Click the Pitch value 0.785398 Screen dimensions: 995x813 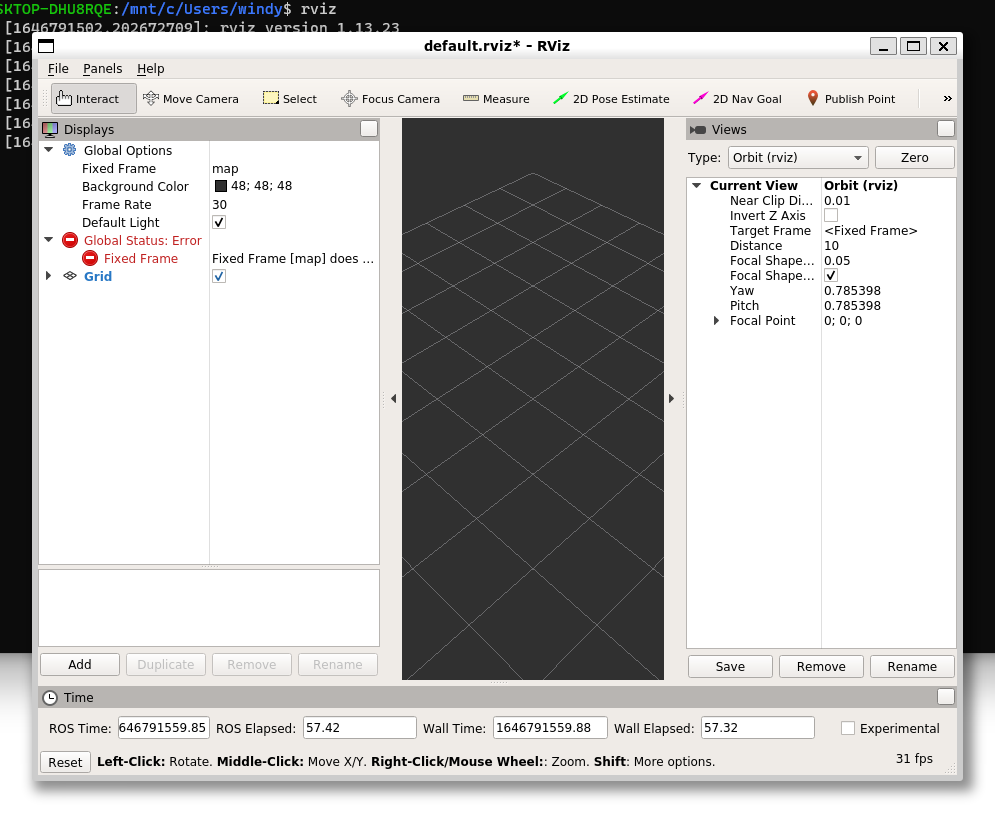pos(852,306)
